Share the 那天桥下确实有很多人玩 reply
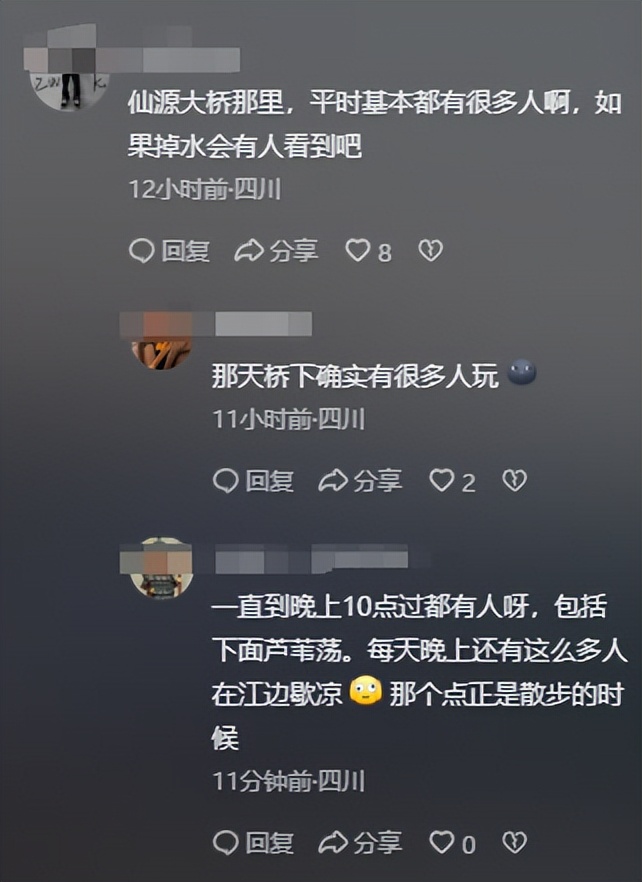The width and height of the screenshot is (642, 882). [360, 481]
